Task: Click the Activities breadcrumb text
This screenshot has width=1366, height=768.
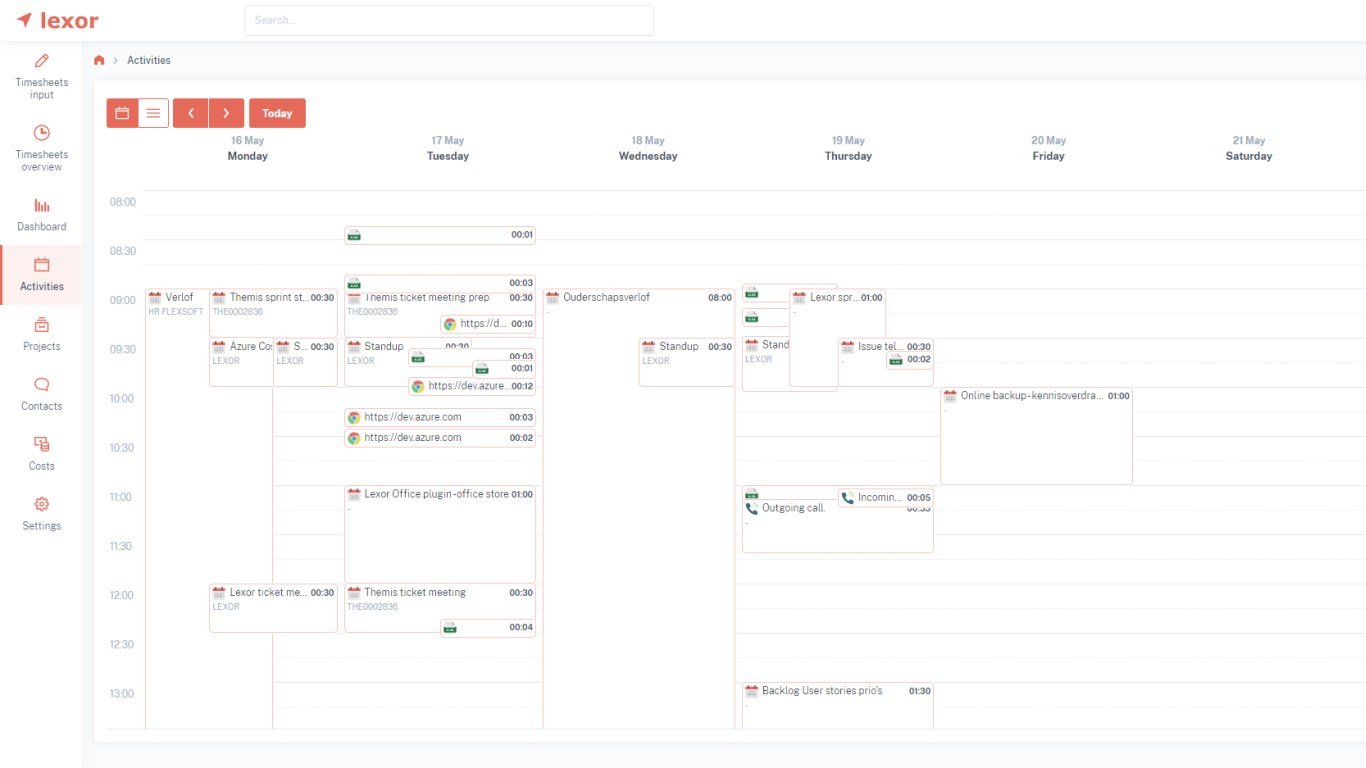Action: click(149, 60)
